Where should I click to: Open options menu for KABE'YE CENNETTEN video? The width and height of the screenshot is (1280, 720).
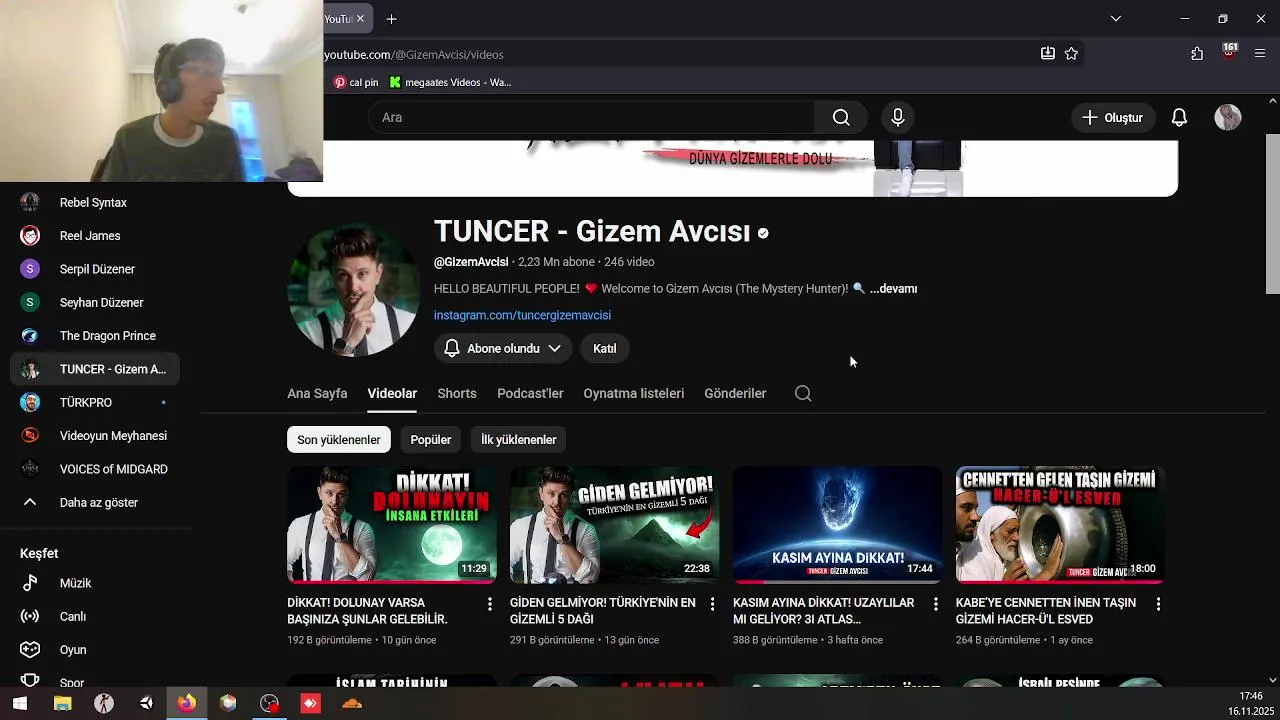point(1158,604)
